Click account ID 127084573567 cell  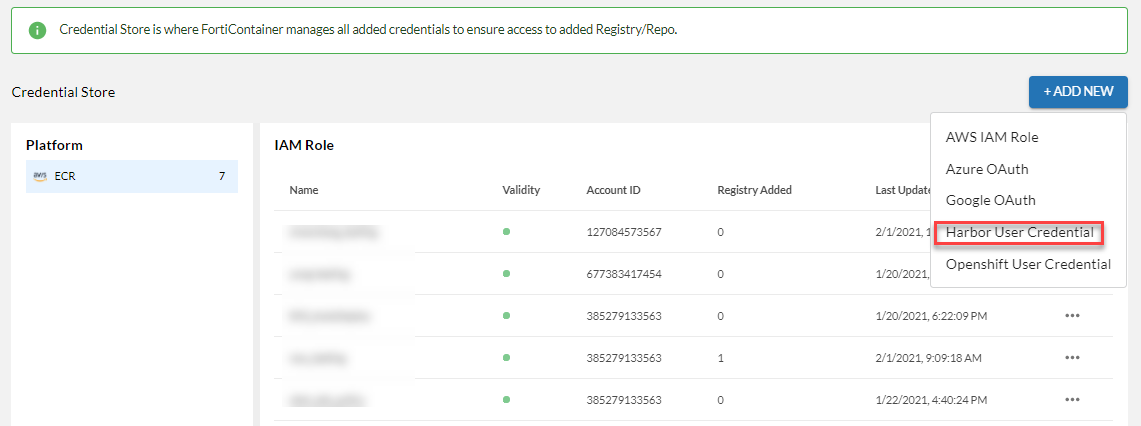[x=624, y=232]
